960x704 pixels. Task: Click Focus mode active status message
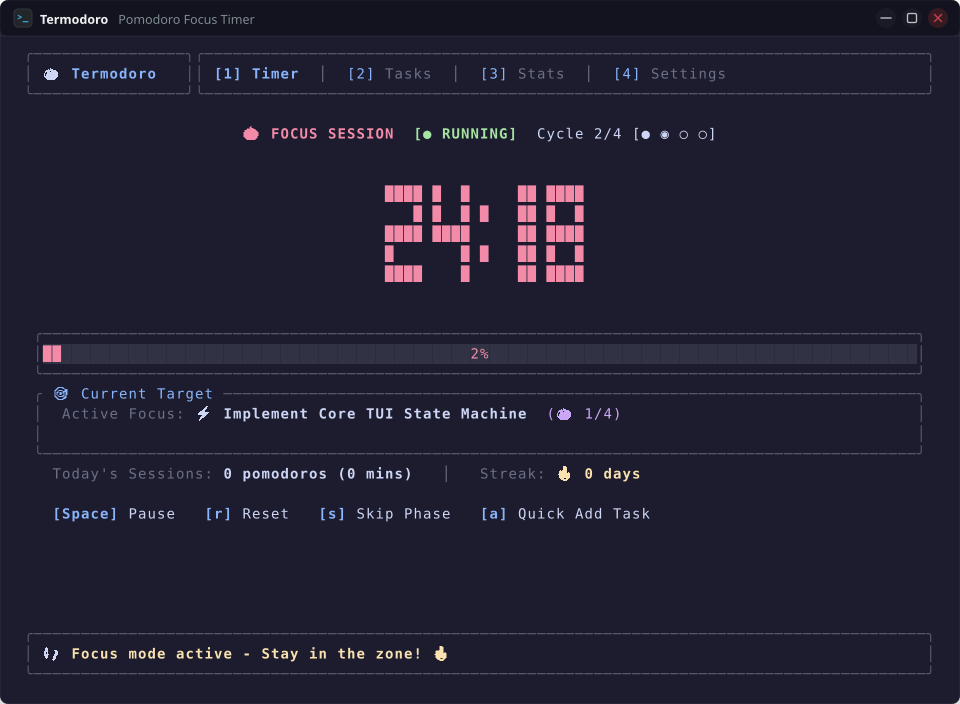(x=247, y=654)
